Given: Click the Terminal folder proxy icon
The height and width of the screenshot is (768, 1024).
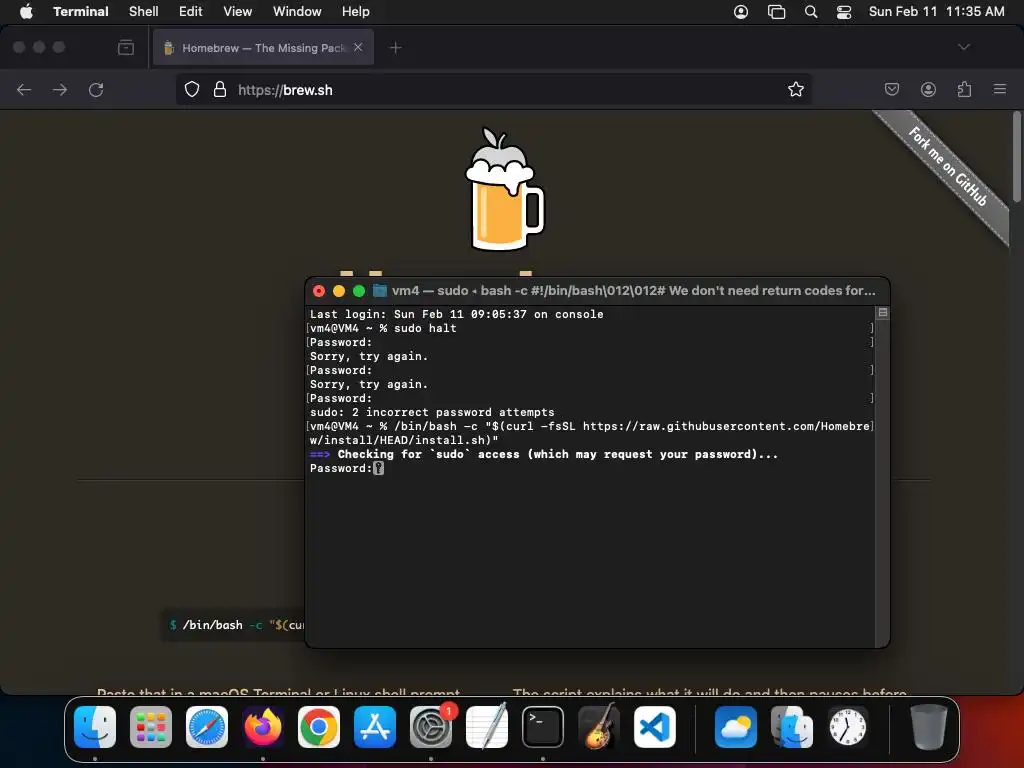Looking at the screenshot, I should [379, 291].
